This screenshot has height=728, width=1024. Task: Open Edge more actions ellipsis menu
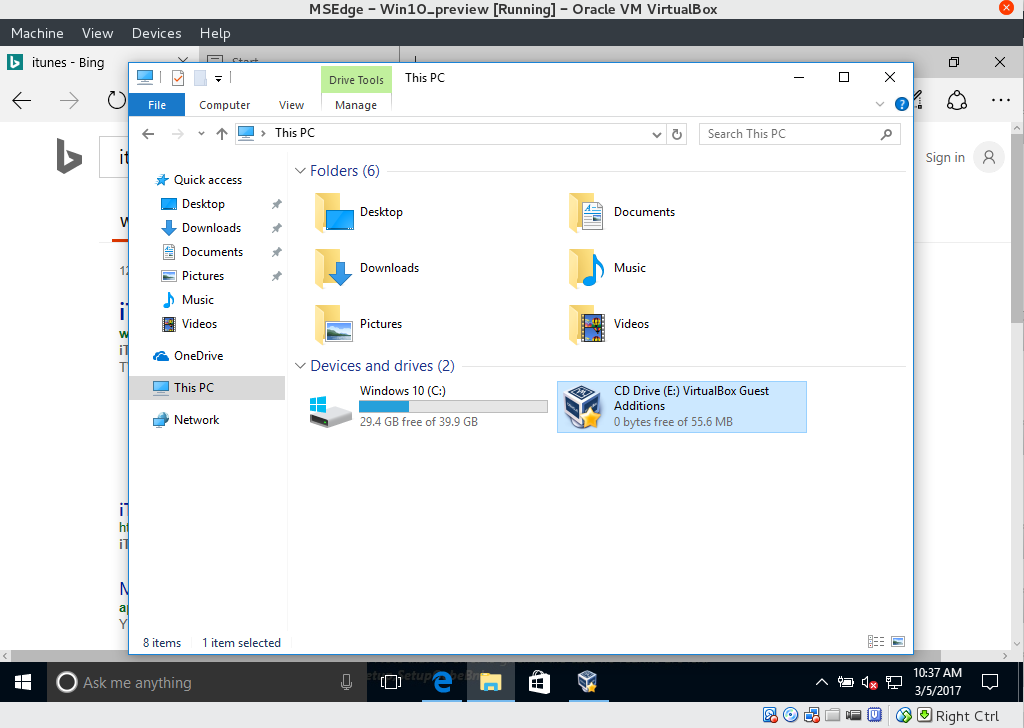[x=1000, y=101]
